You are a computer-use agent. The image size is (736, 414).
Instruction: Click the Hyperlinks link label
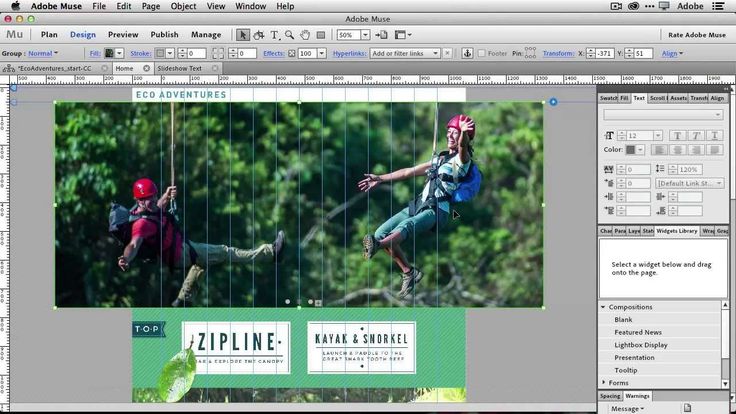(x=349, y=54)
